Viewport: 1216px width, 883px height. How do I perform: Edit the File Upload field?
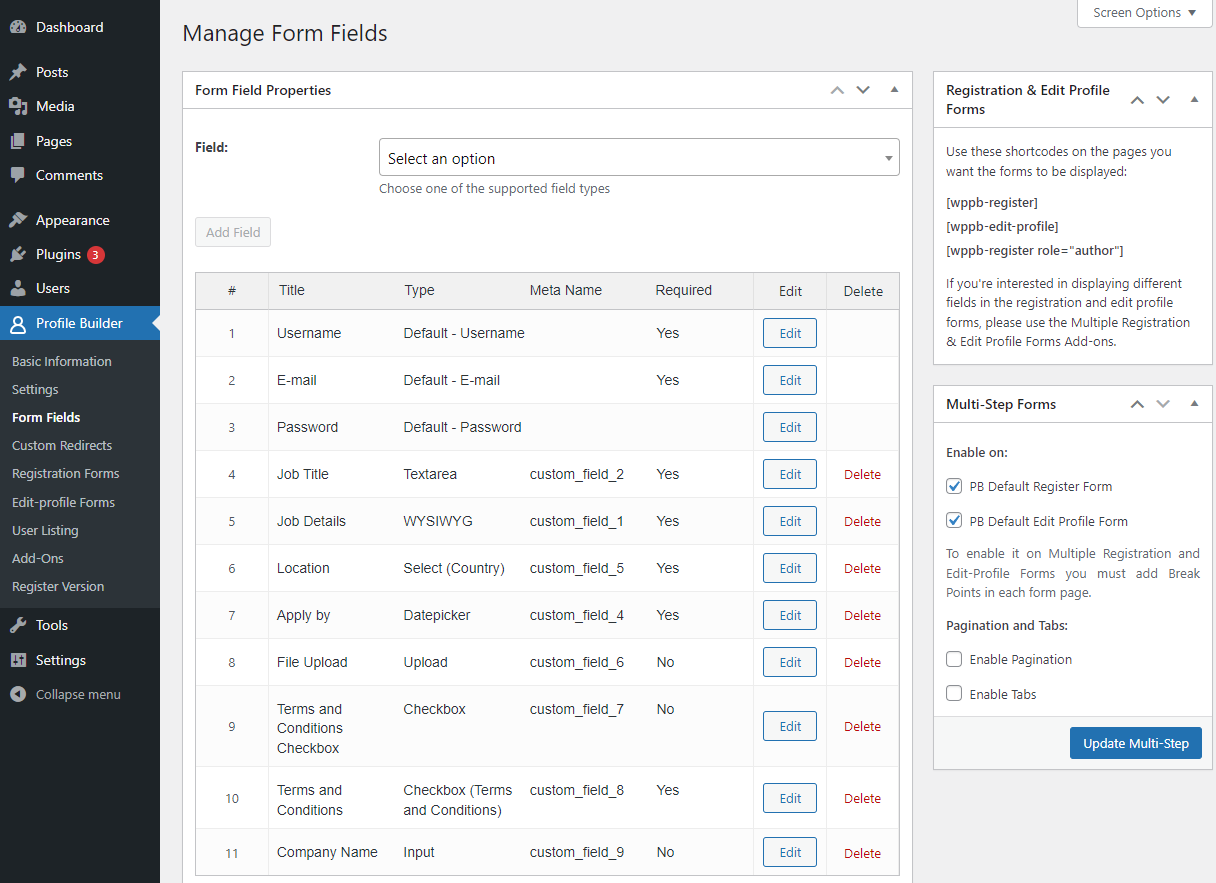(x=790, y=662)
